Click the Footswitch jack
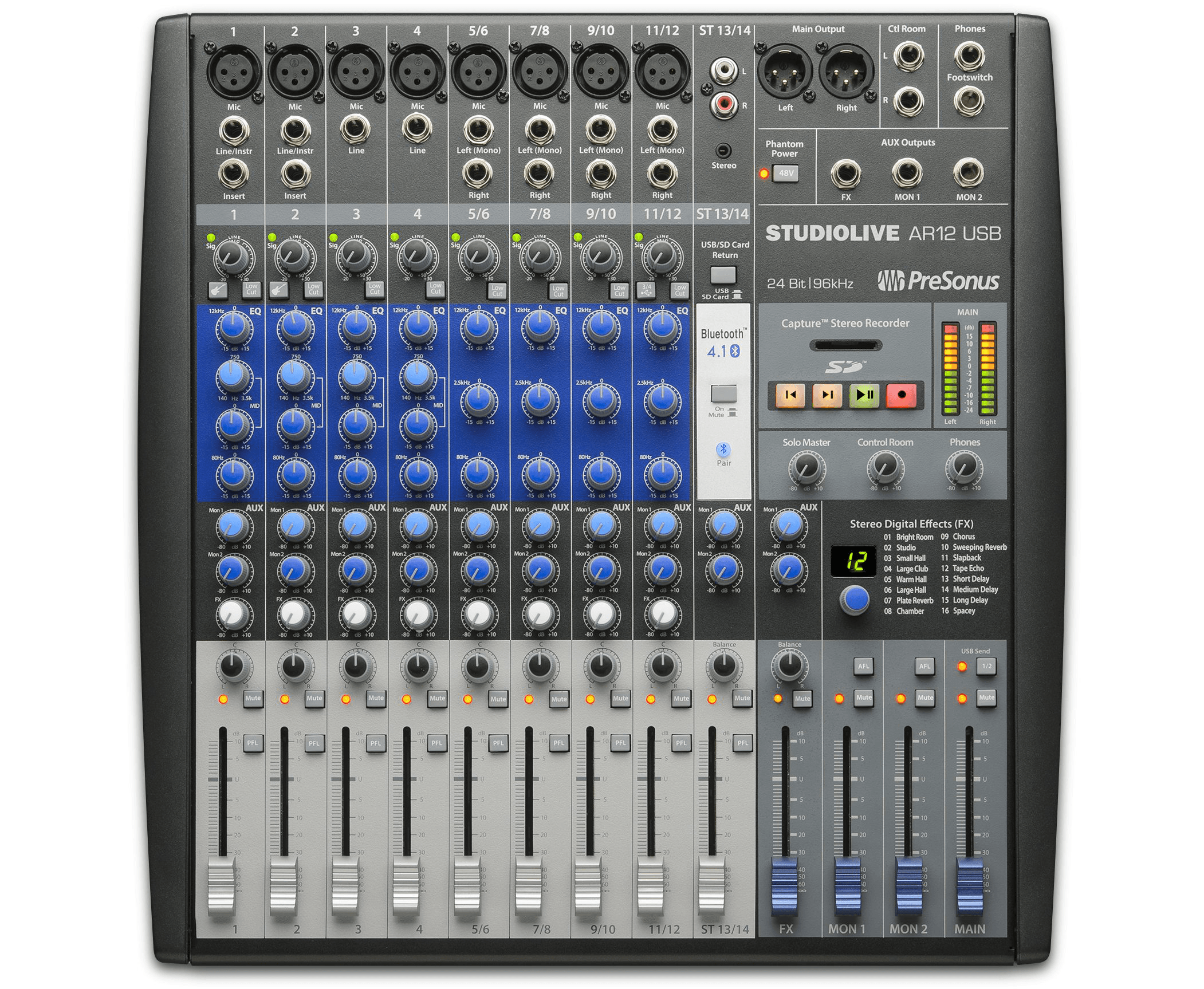1204x989 pixels. pos(969,100)
